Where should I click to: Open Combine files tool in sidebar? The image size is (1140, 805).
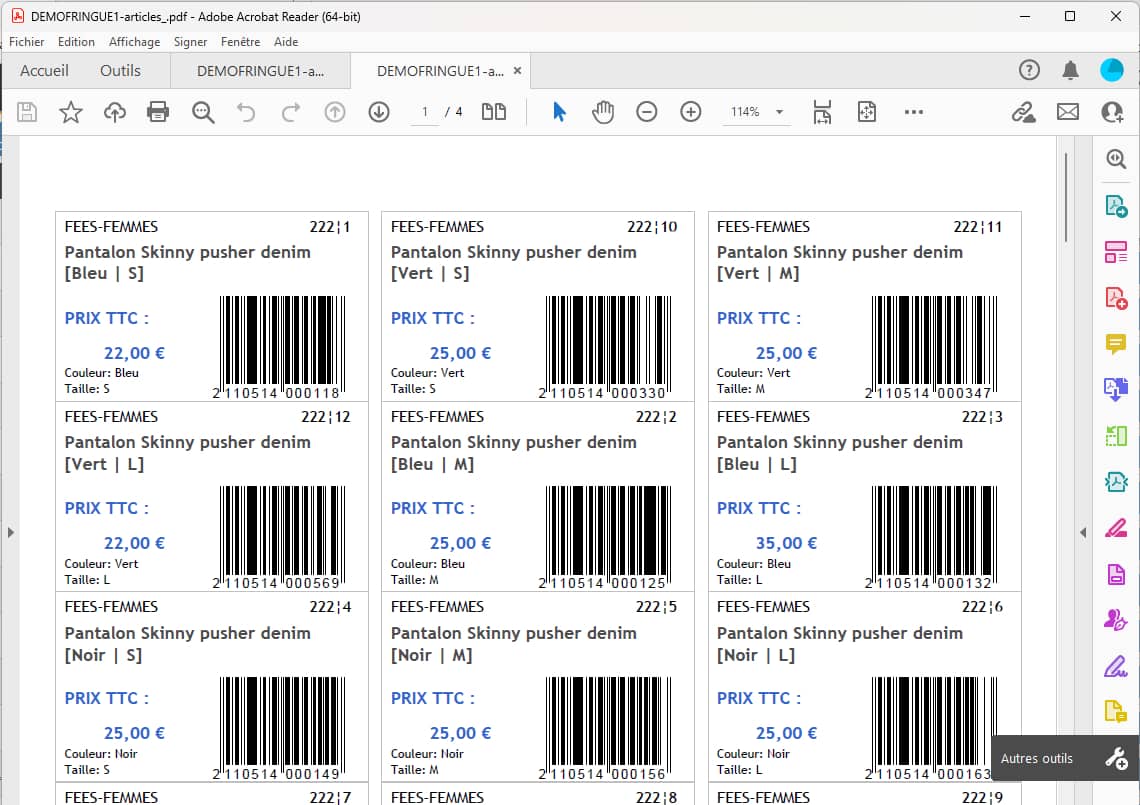click(x=1116, y=389)
